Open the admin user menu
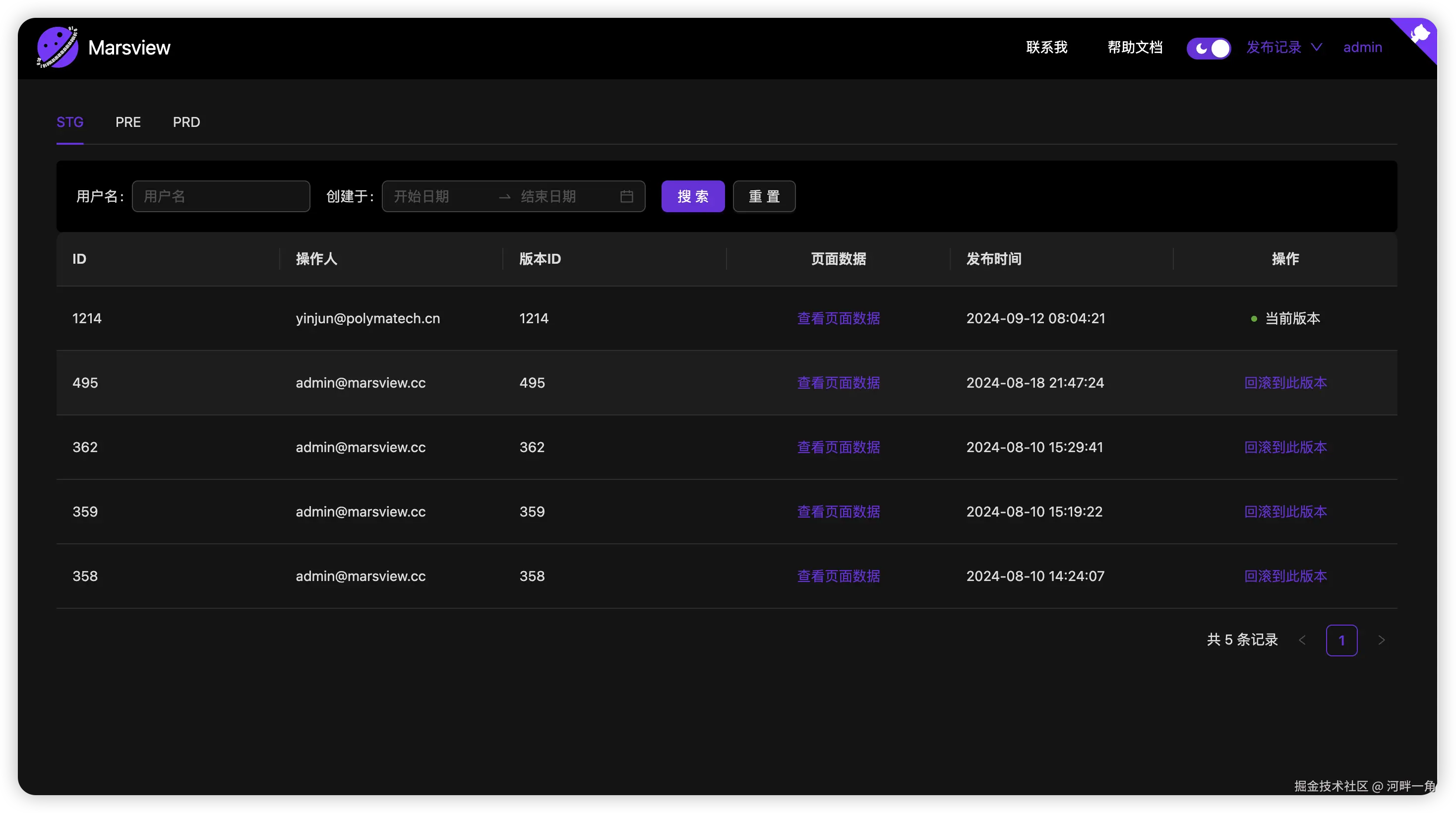This screenshot has height=813, width=1456. point(1362,48)
